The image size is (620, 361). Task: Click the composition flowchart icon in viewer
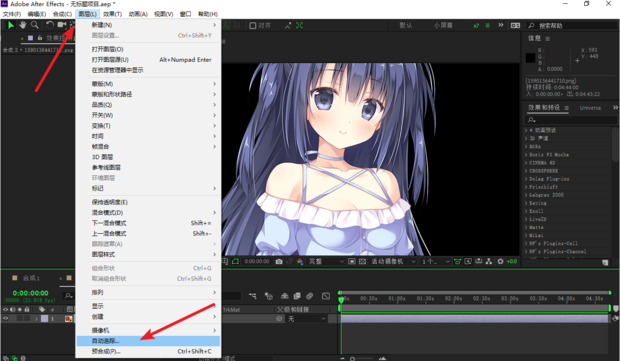pos(489,261)
